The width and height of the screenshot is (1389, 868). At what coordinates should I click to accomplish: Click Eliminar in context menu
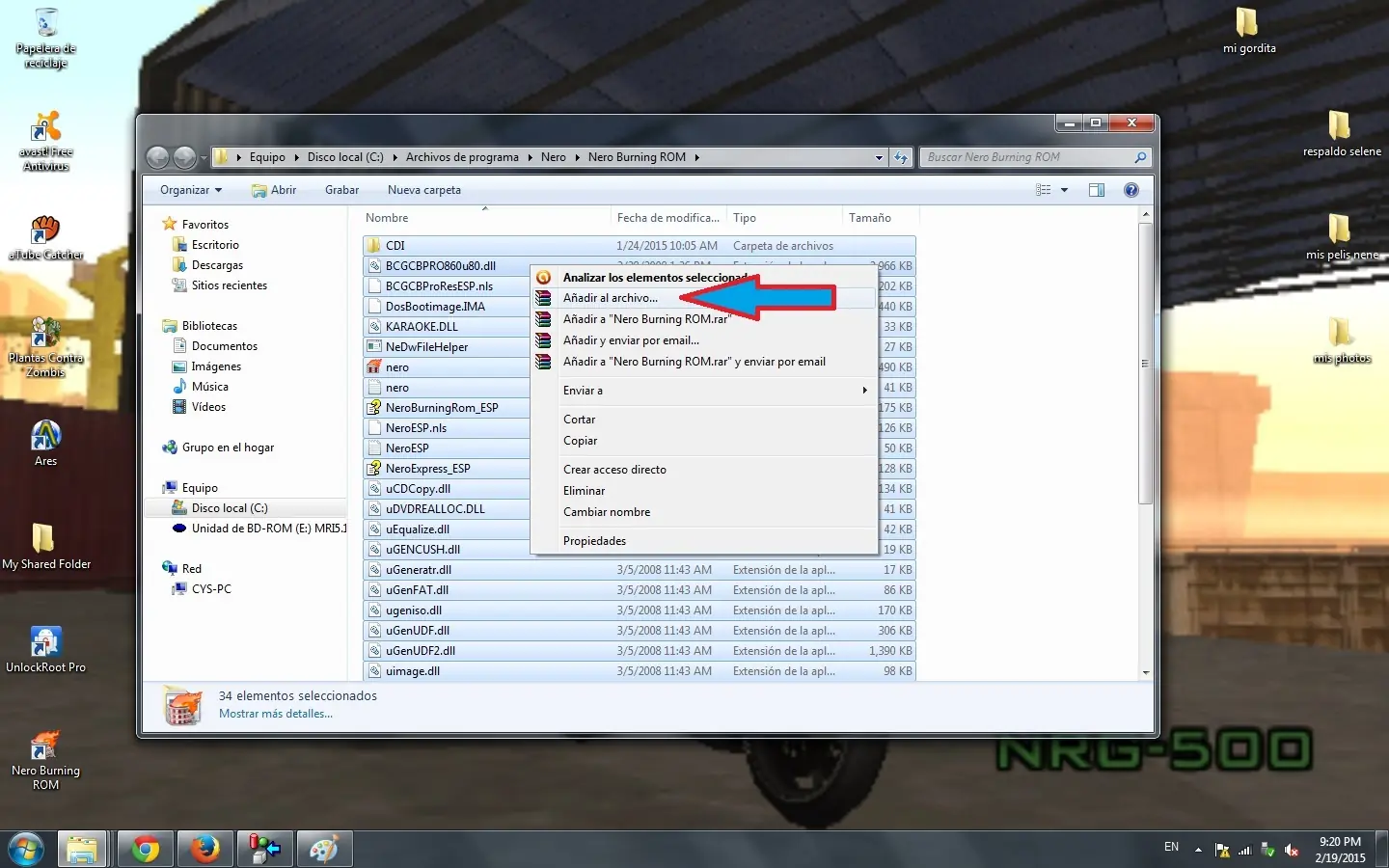704,491
